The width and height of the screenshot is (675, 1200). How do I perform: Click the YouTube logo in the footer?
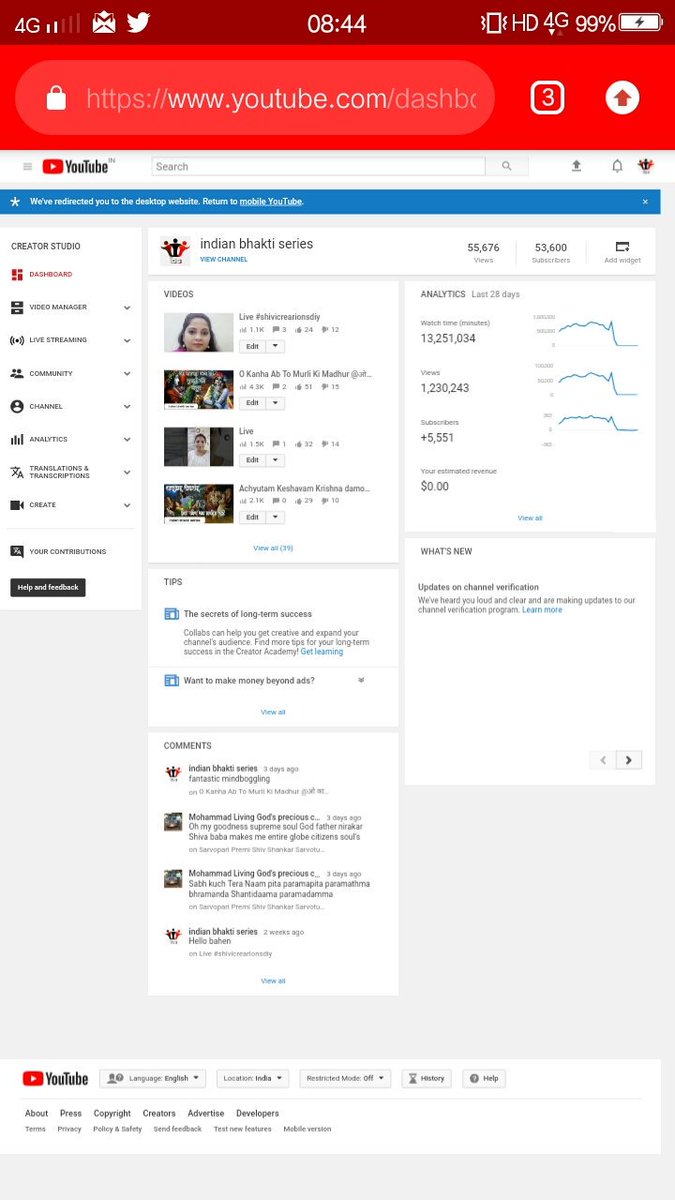(55, 1079)
